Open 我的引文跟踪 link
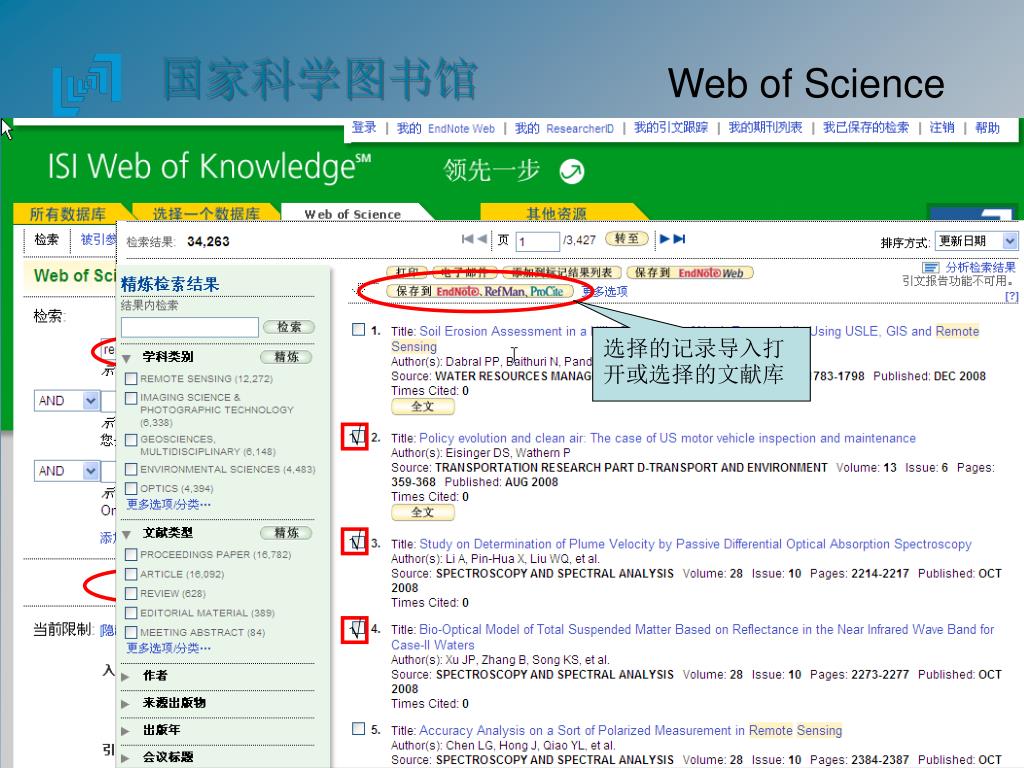1024x768 pixels. [671, 127]
